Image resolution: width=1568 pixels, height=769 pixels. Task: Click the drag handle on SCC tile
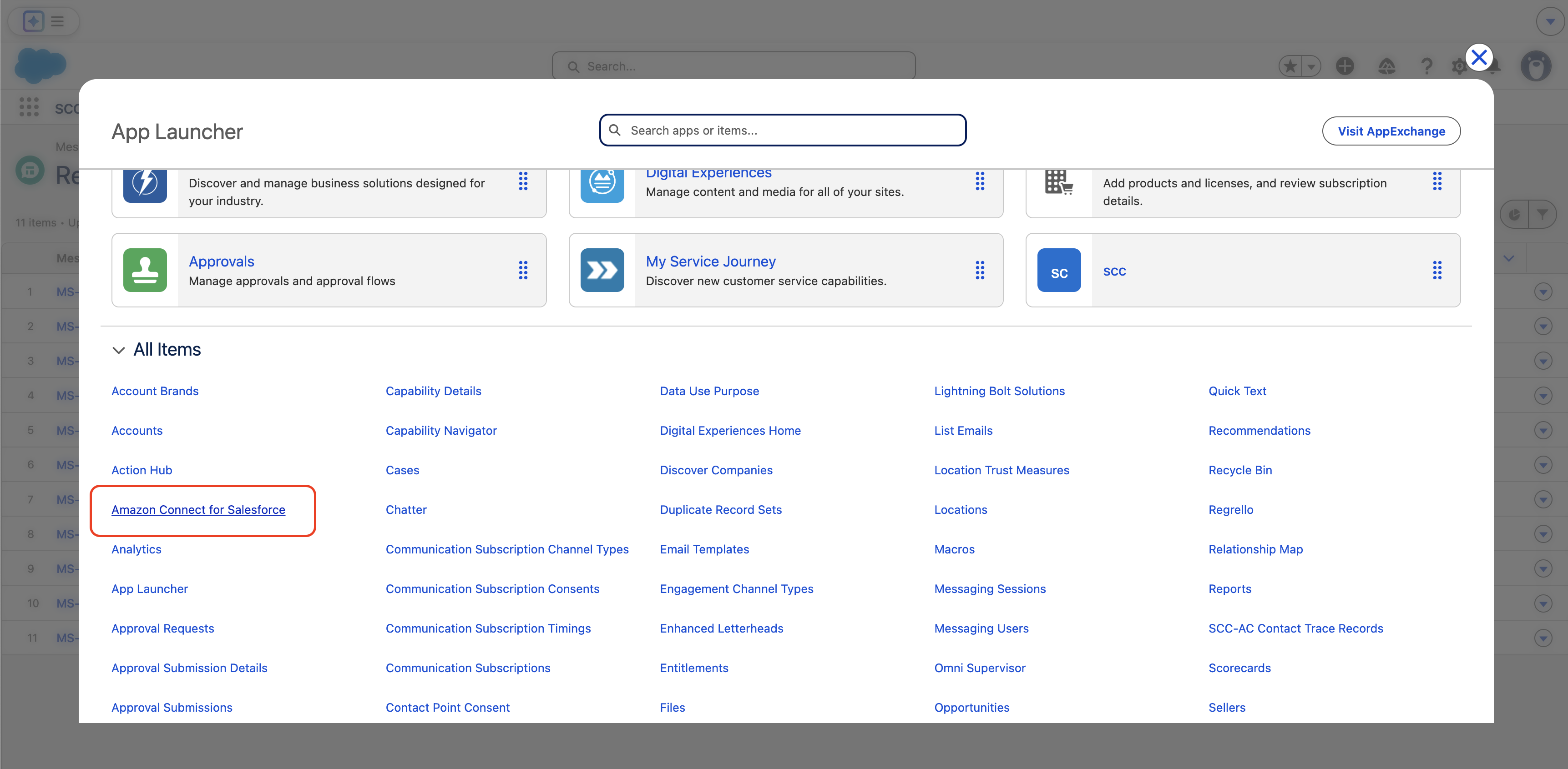pyautogui.click(x=1437, y=270)
